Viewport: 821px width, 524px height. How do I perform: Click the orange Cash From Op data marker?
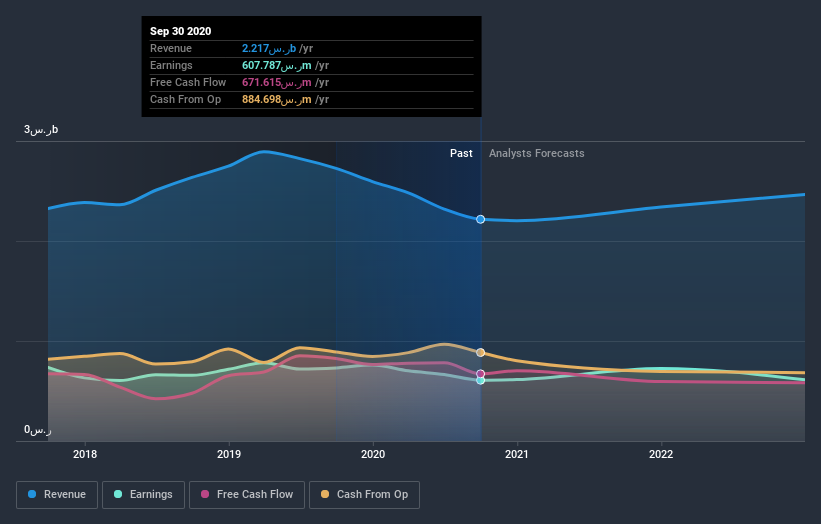[x=481, y=353]
